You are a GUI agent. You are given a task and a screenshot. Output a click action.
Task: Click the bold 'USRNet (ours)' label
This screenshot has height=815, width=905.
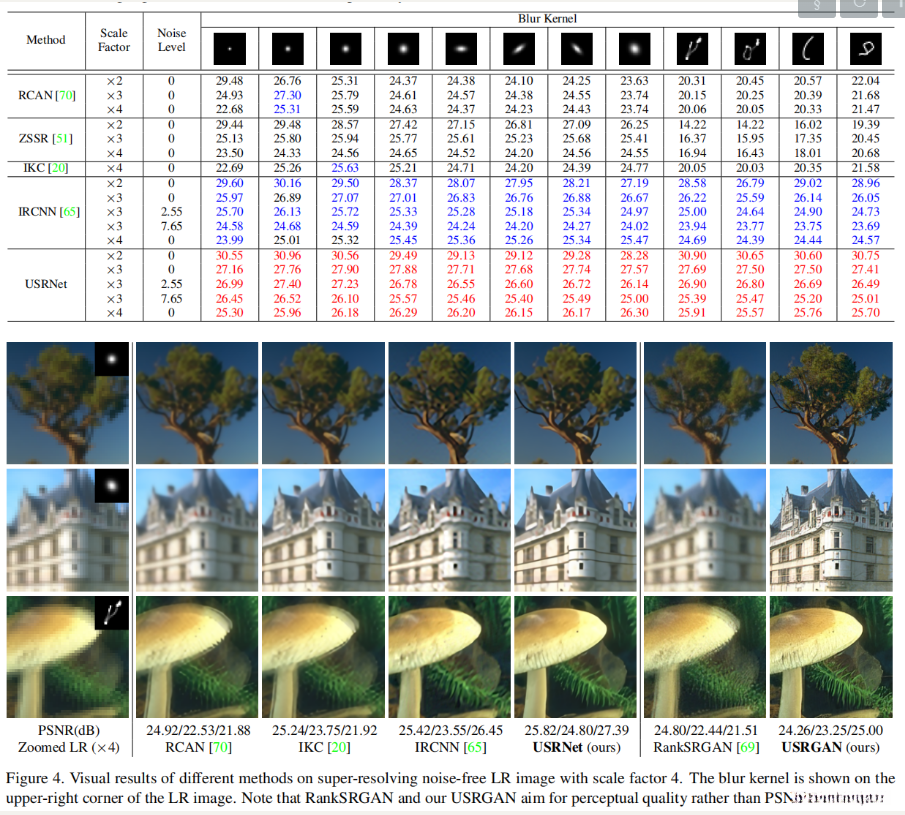tap(577, 747)
